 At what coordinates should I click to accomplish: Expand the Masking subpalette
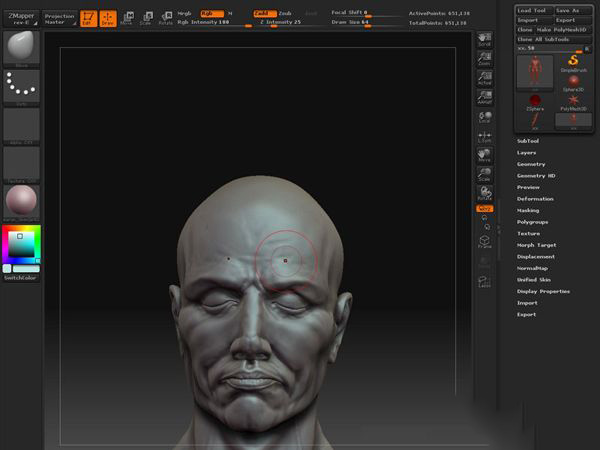point(528,210)
